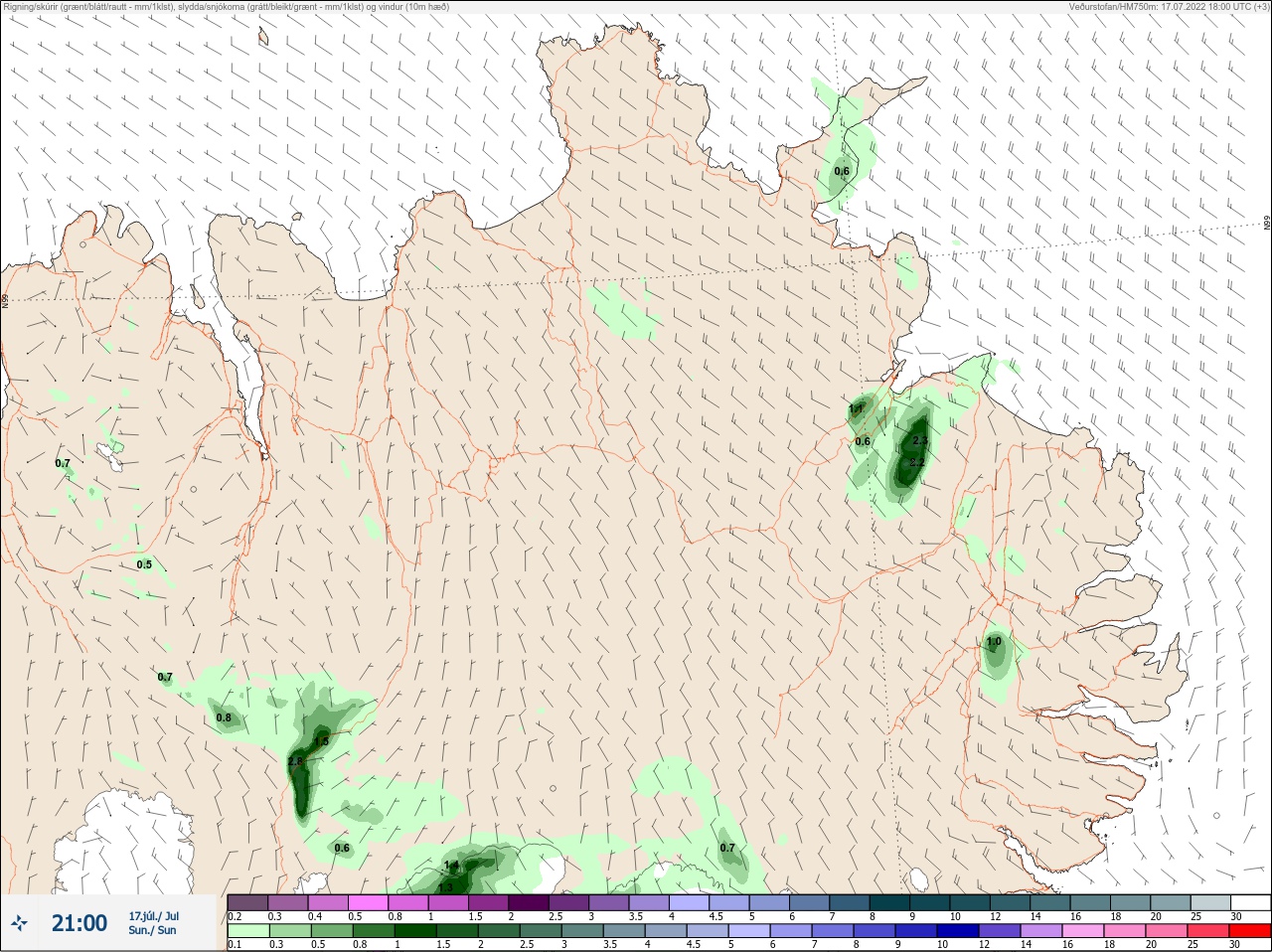Click the Veðurstofan logo icon beside 21:00
The image size is (1272, 952).
coord(18,923)
